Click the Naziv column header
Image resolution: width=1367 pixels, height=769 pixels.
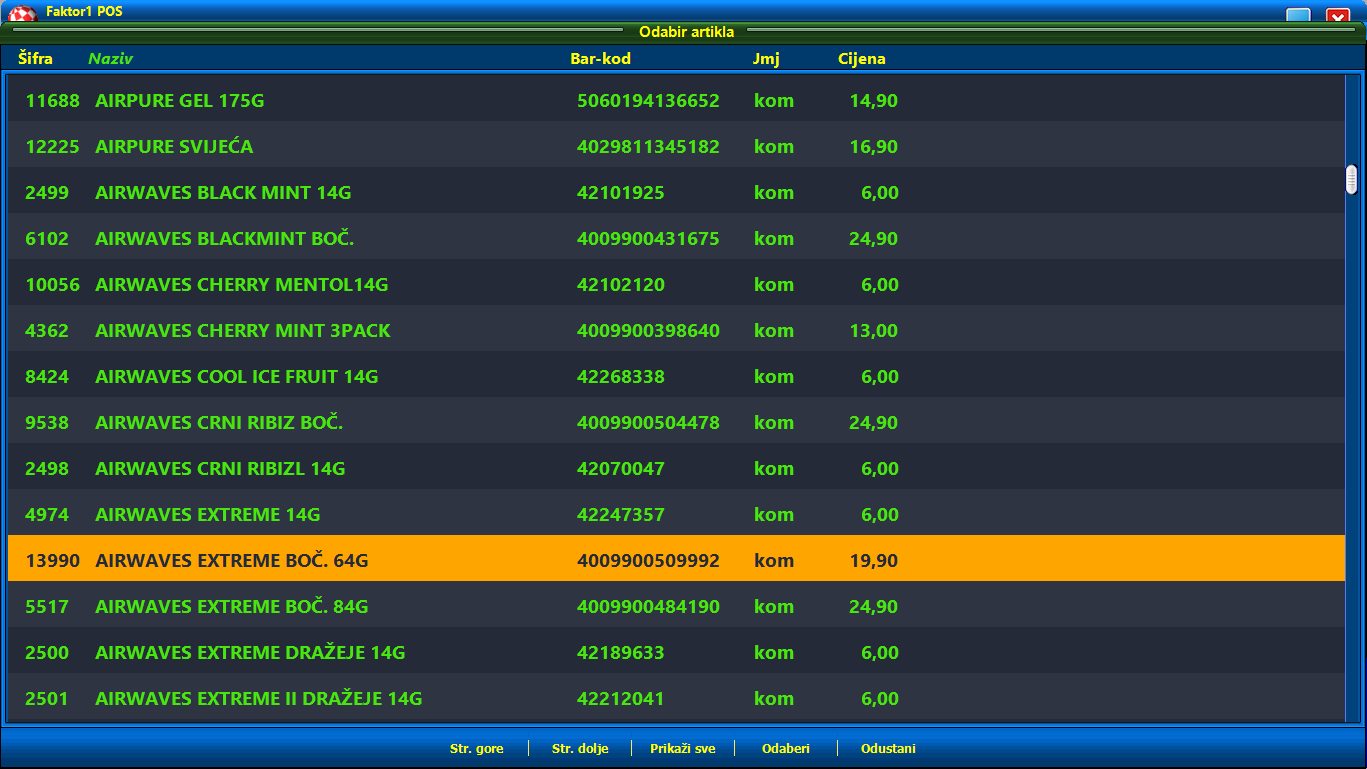110,59
